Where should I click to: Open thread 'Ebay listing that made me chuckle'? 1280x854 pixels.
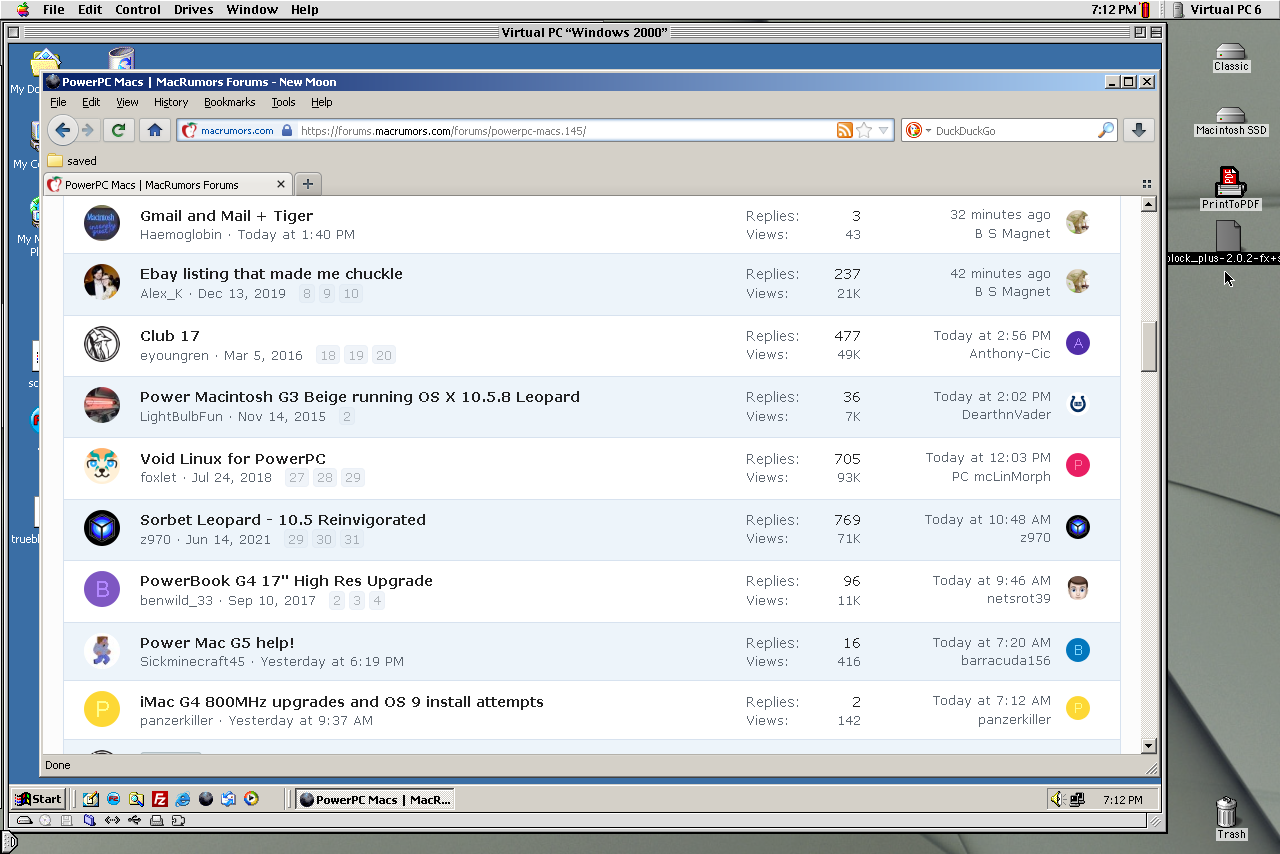tap(271, 274)
